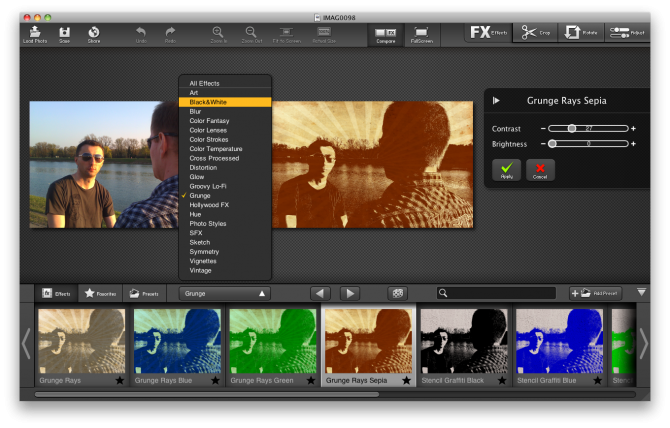The height and width of the screenshot is (428, 670).
Task: Cancel the current effect changes
Action: pyautogui.click(x=540, y=170)
